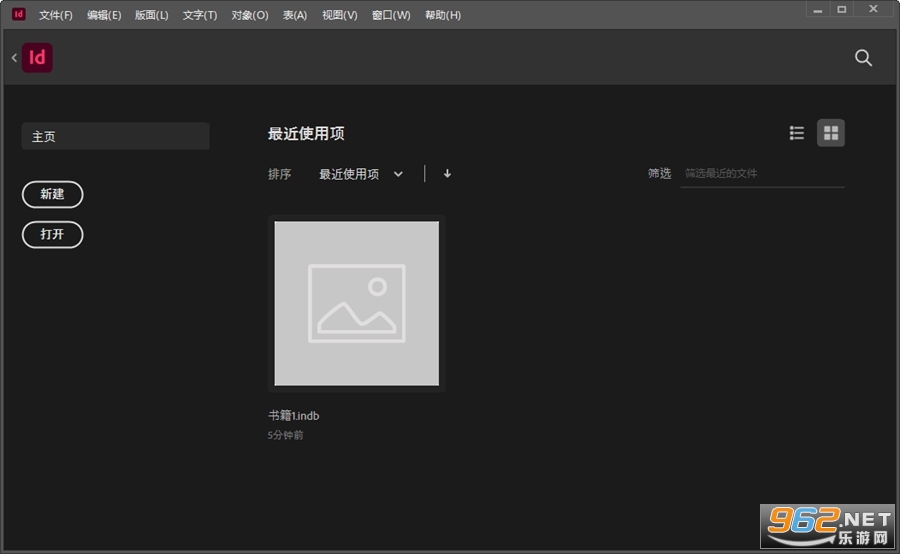Click the 新建 button
Screen dimensions: 900x554
pos(52,194)
